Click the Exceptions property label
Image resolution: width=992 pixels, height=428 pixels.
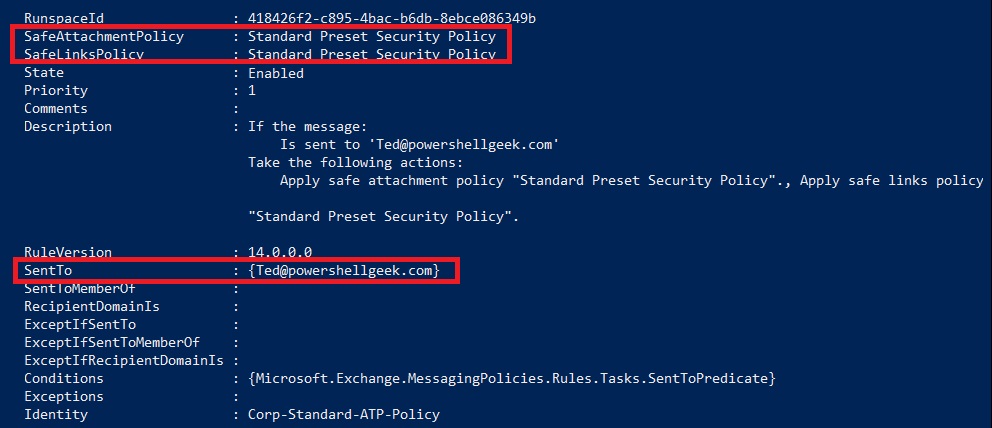coord(64,396)
